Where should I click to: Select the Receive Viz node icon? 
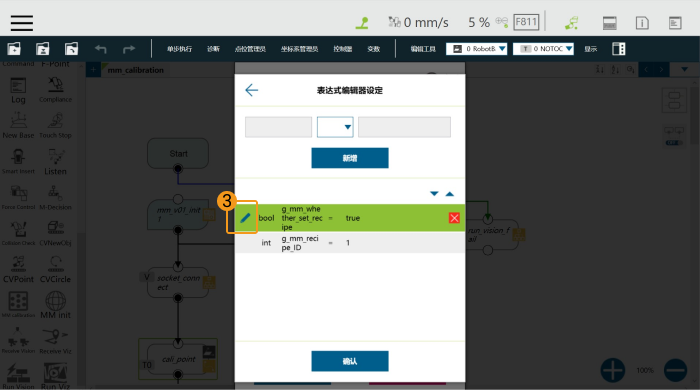[55, 341]
